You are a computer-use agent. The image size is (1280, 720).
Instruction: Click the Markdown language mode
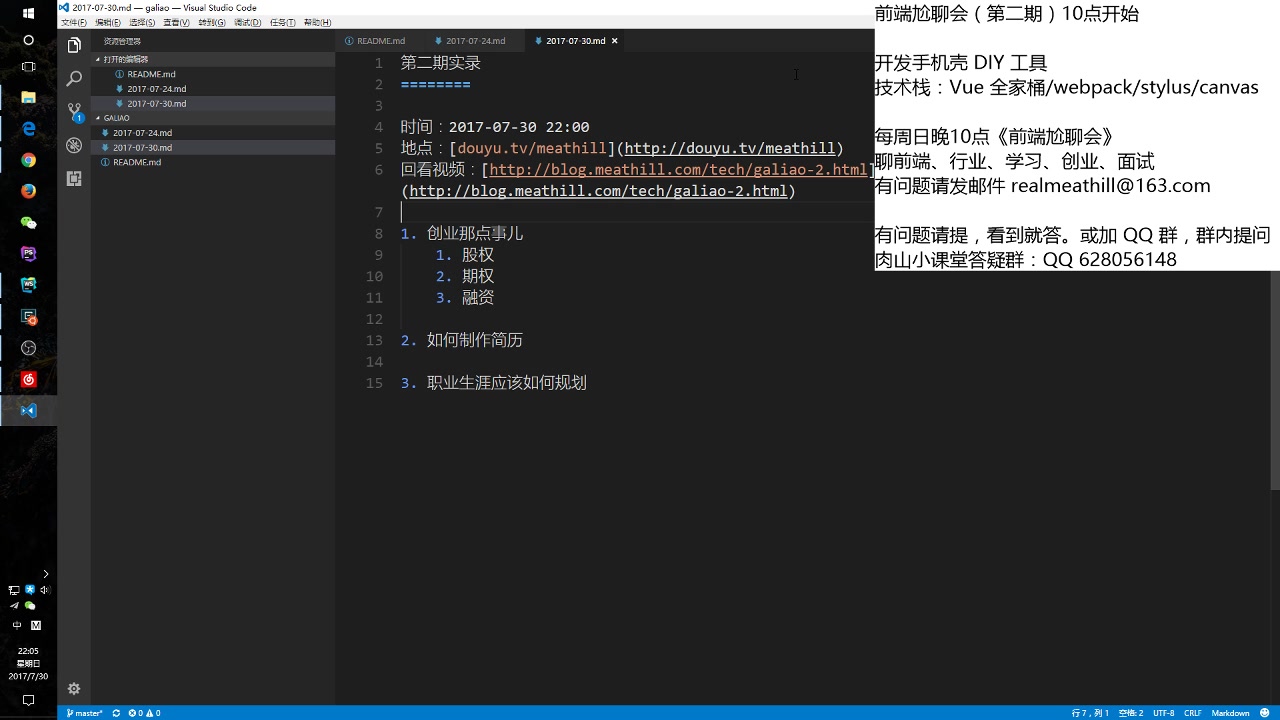(1230, 713)
